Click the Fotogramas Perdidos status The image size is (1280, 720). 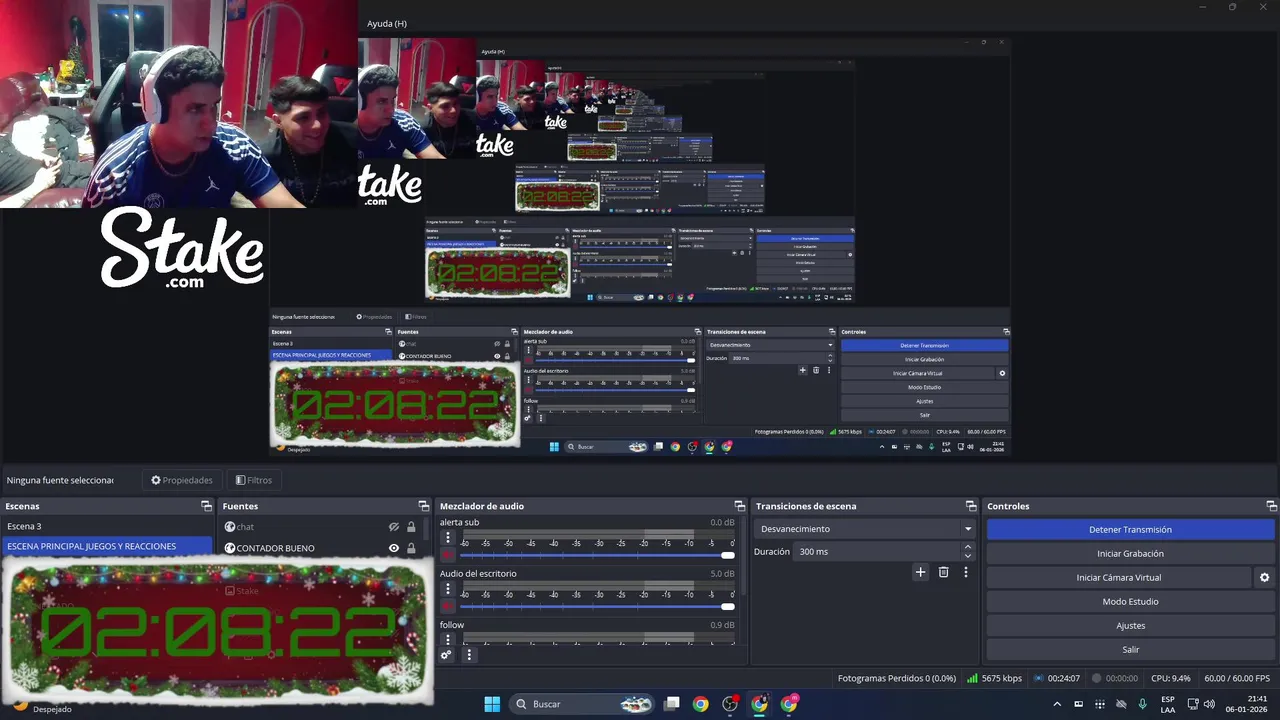point(896,678)
